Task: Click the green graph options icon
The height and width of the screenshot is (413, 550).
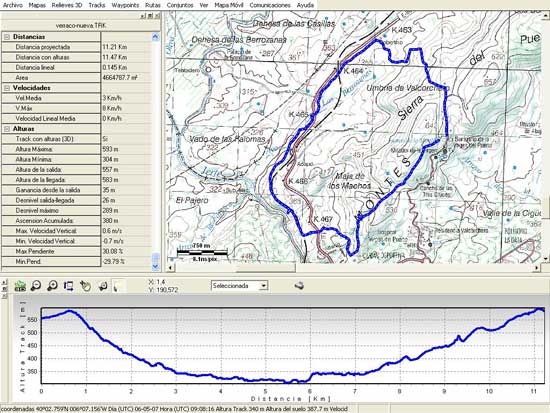Action: 20,286
